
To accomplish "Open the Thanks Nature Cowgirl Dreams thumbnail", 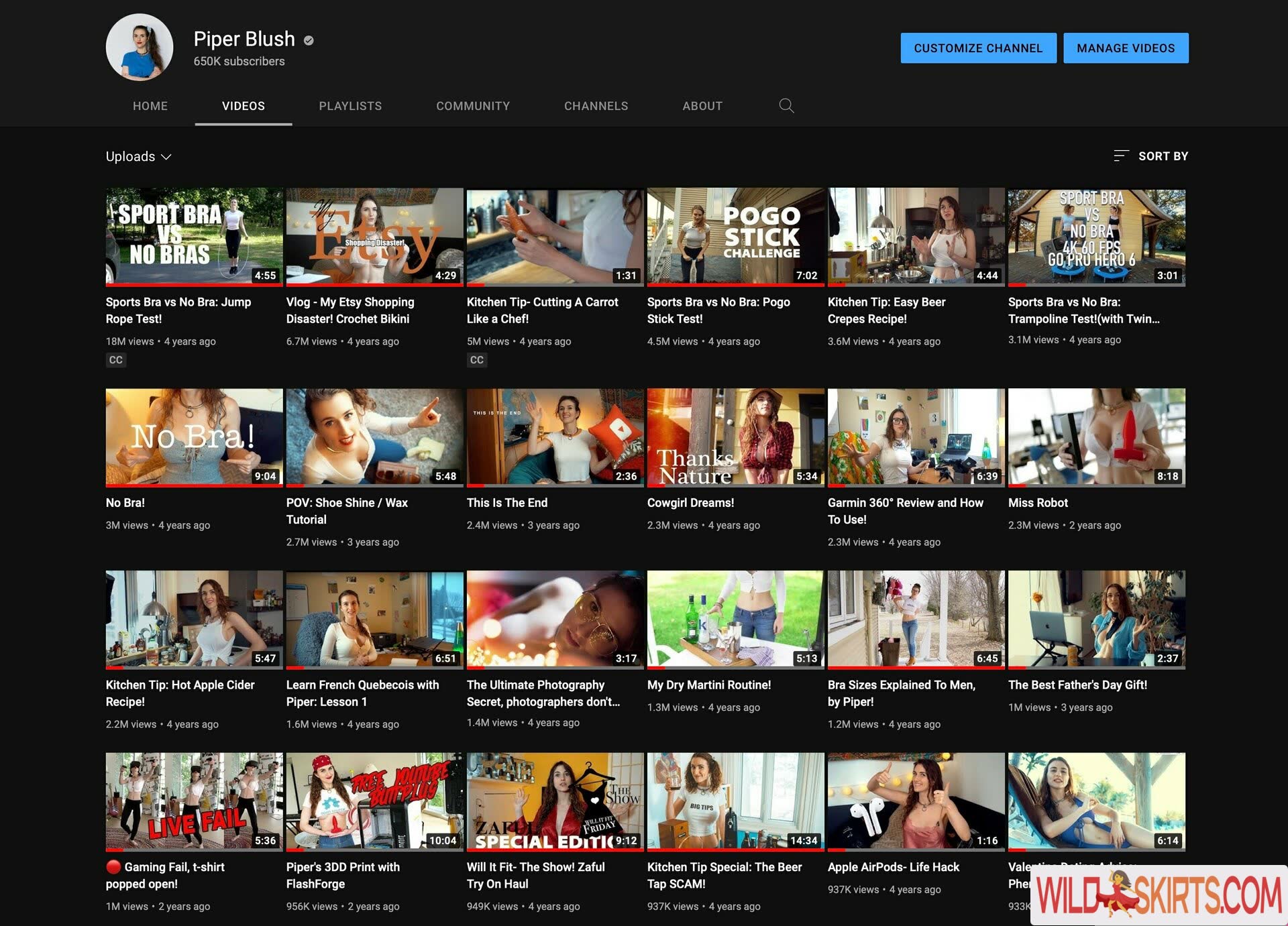I will point(735,437).
